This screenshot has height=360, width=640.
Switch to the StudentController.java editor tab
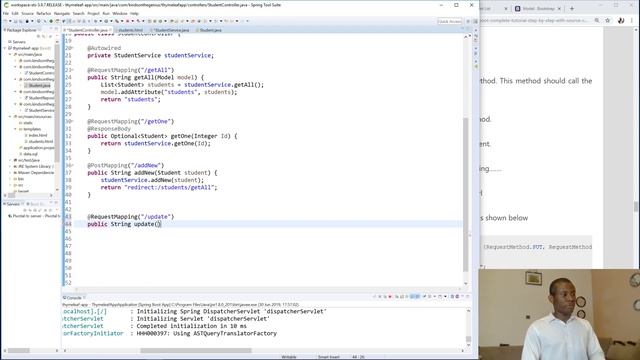[x=87, y=30]
